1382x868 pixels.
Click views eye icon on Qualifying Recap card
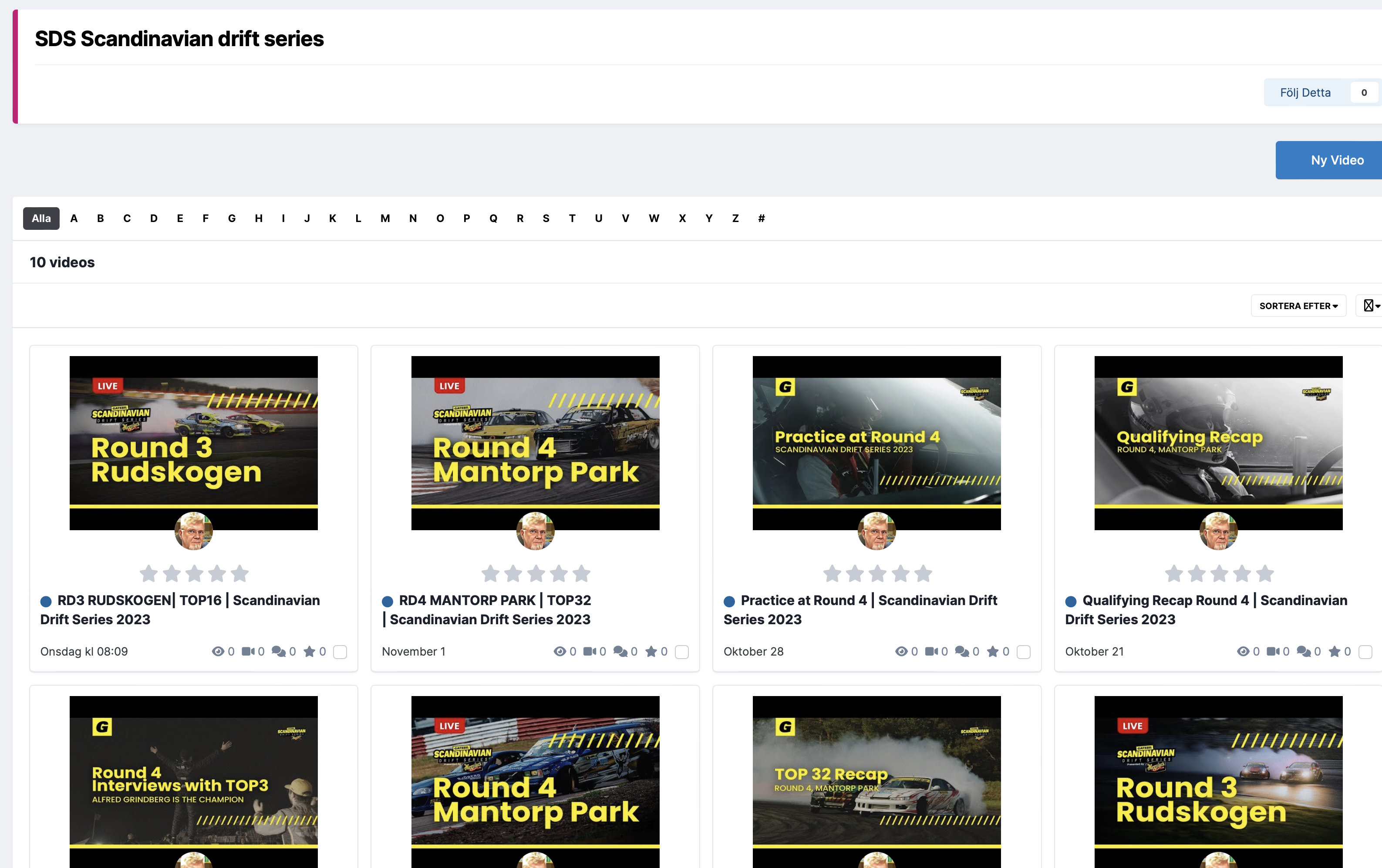1243,651
